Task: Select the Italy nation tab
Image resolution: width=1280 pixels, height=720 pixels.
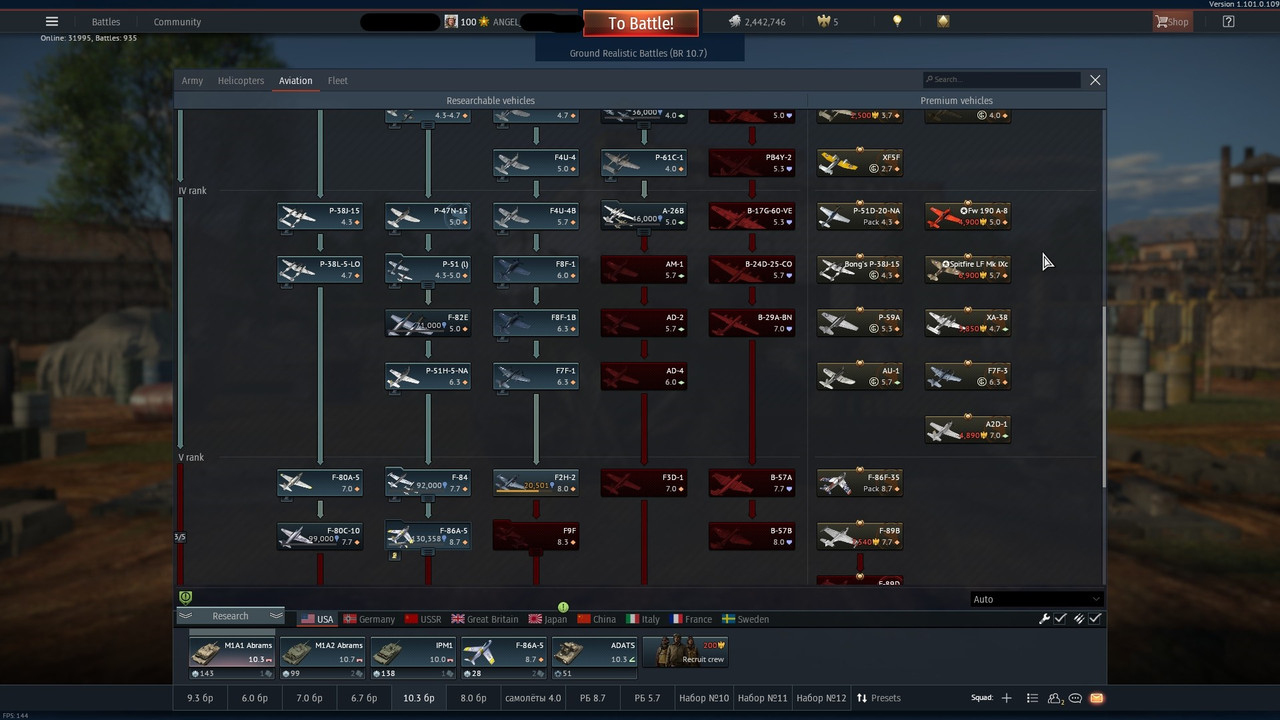Action: [x=643, y=619]
